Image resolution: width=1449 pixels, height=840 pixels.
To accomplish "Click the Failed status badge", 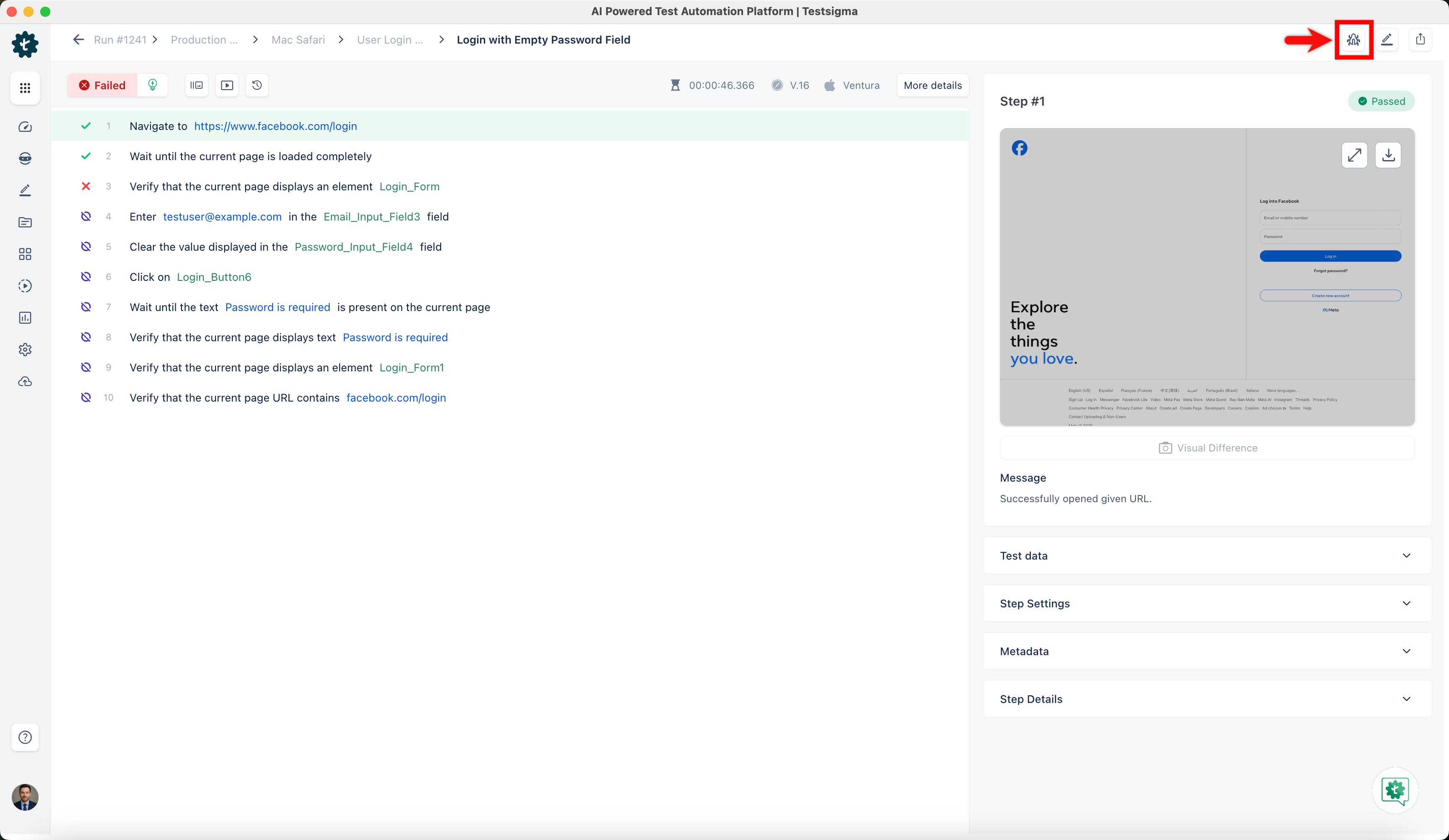I will point(102,85).
